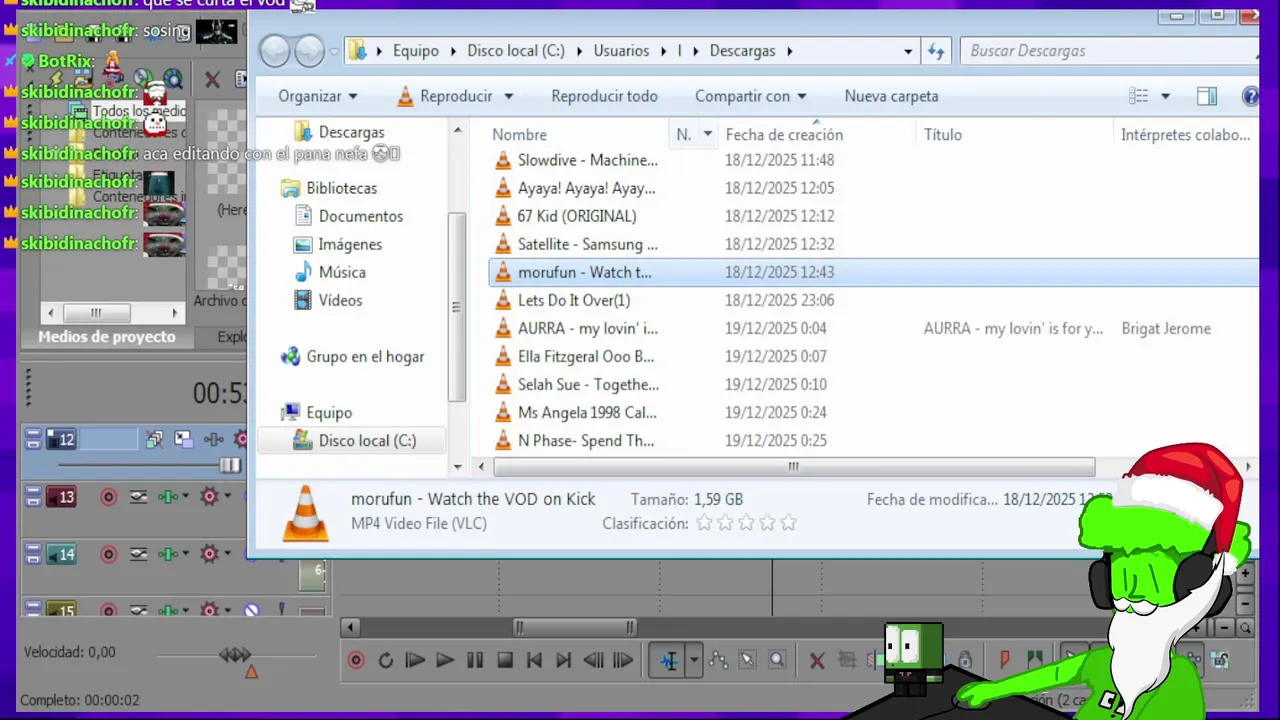Click the Stop button in Vegas transport
This screenshot has width=1280, height=720.
point(505,660)
